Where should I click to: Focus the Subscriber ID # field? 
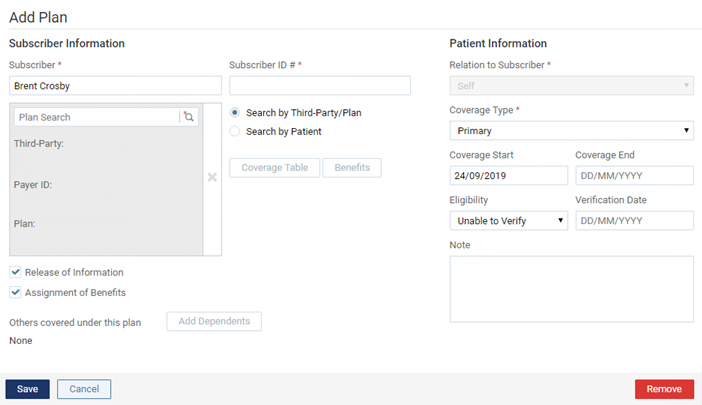(x=320, y=85)
